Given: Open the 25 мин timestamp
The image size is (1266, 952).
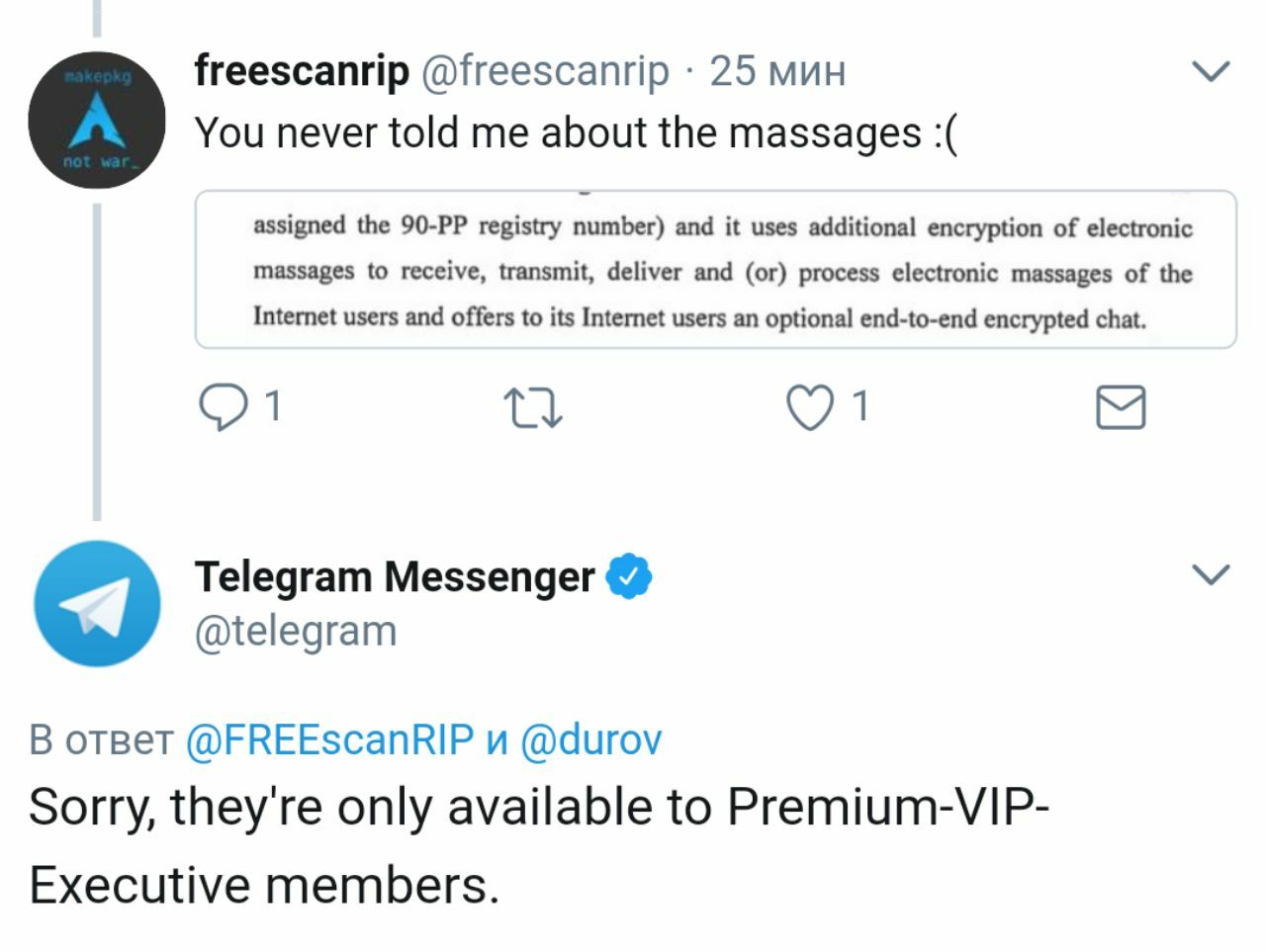Looking at the screenshot, I should tap(777, 71).
